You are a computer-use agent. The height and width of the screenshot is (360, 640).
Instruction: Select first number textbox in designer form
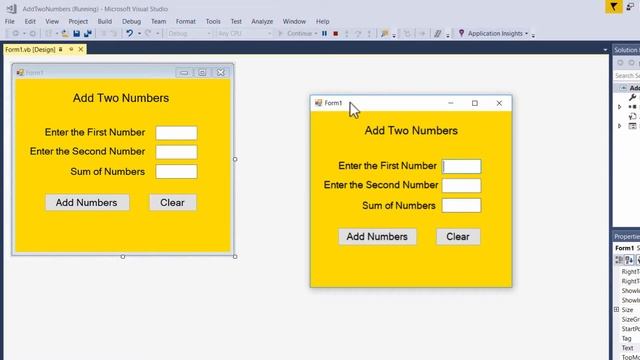tap(176, 133)
